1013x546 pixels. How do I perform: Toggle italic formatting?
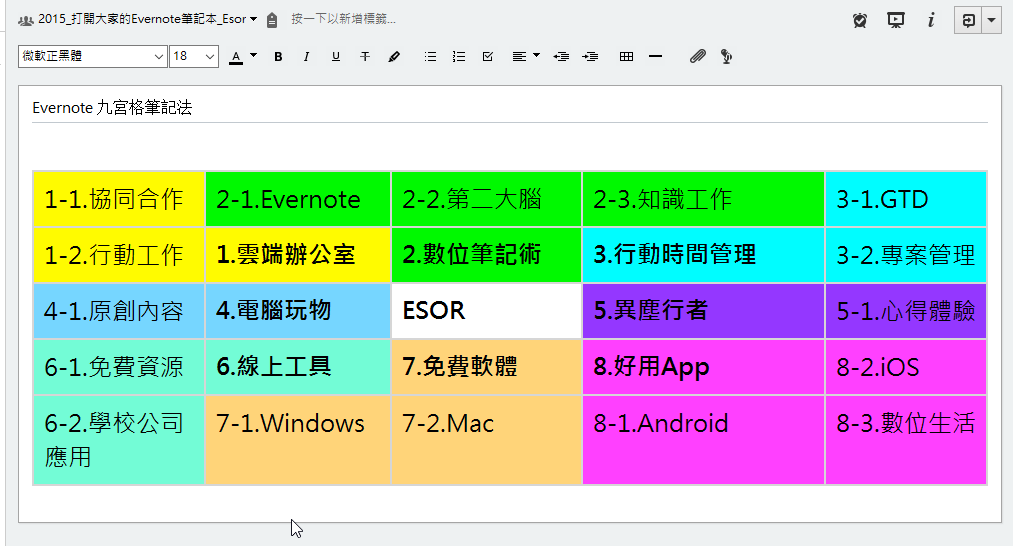(306, 57)
